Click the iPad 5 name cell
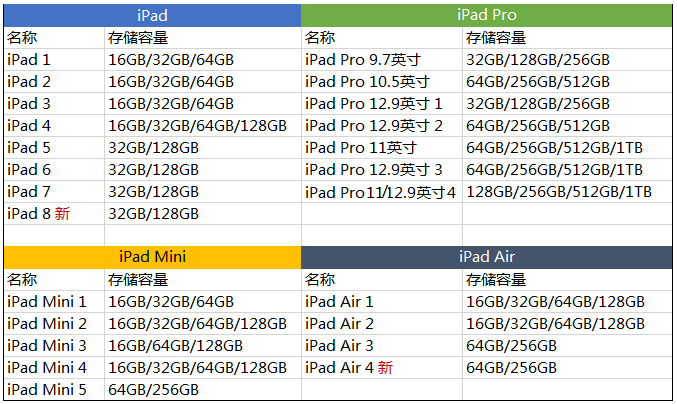The width and height of the screenshot is (677, 404). [x=54, y=148]
